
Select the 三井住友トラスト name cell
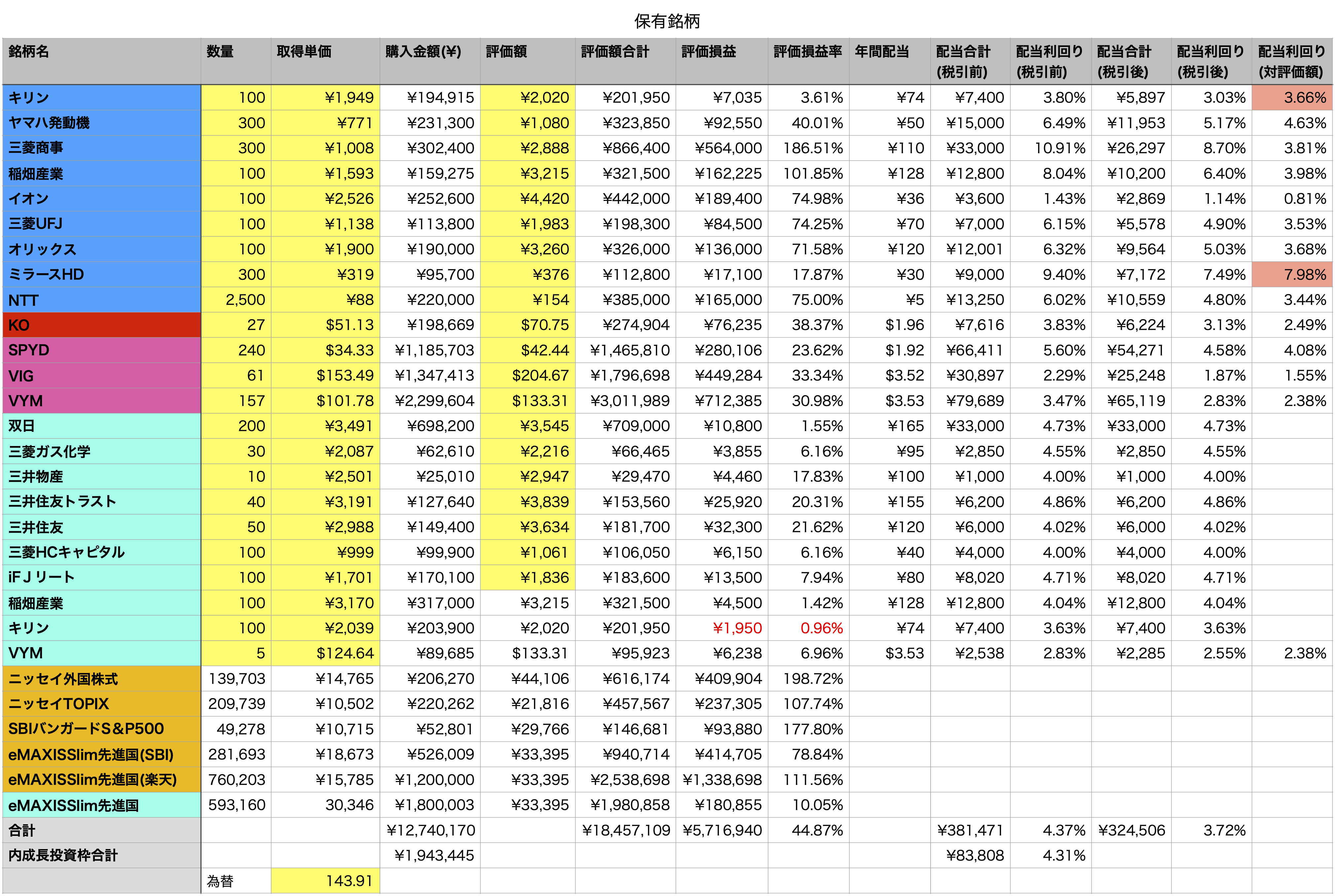tap(102, 502)
